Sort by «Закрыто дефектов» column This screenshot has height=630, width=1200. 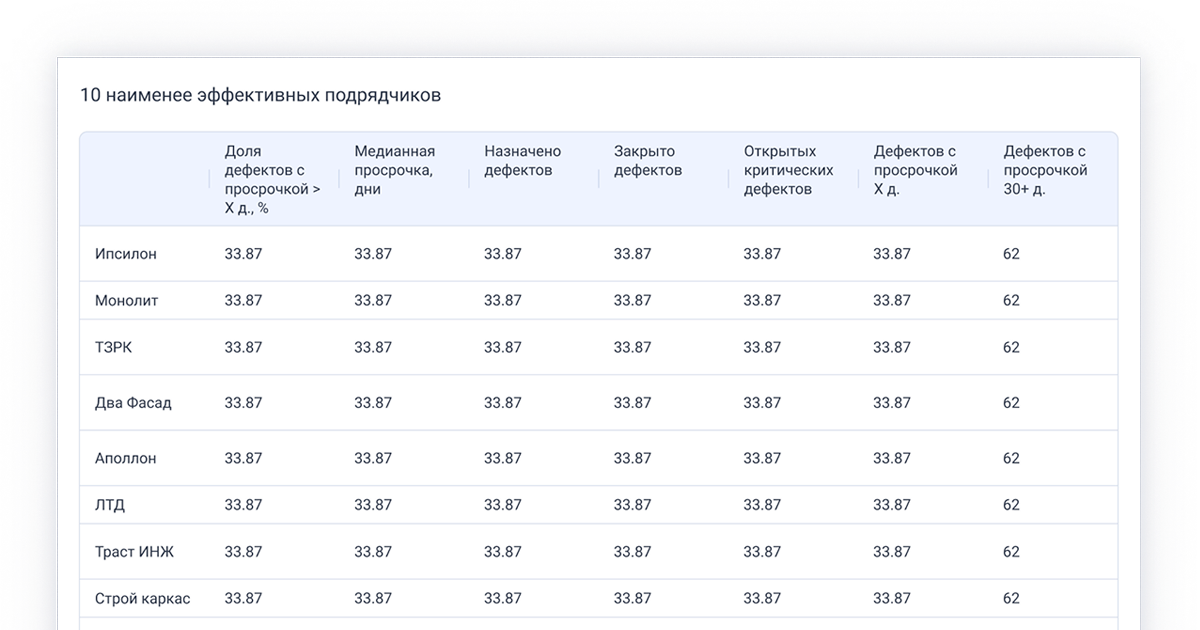pos(645,160)
